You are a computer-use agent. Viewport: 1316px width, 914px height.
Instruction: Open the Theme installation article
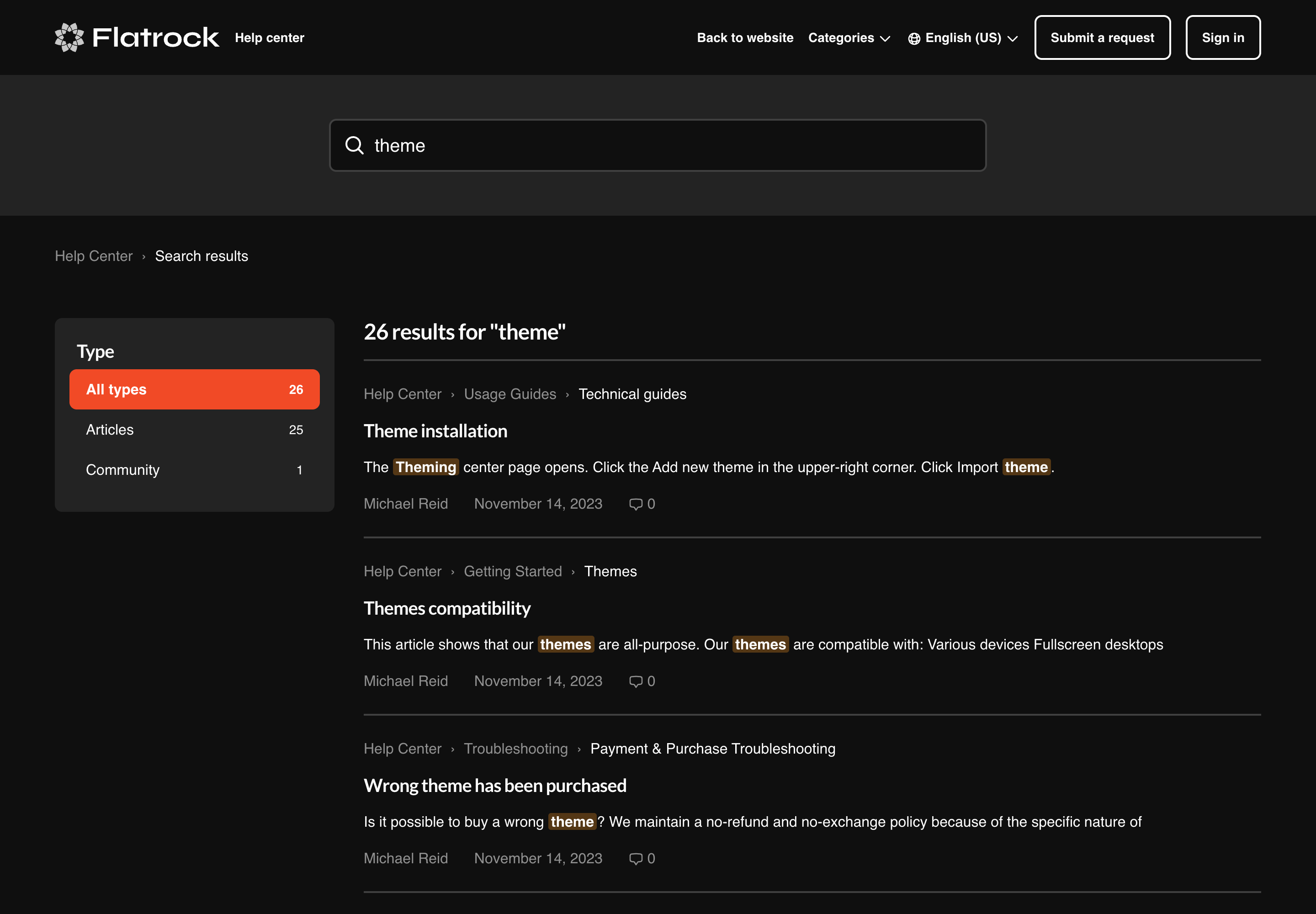tap(435, 430)
